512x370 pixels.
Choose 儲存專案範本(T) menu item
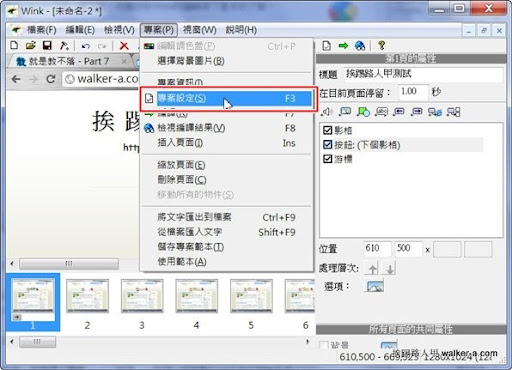[x=227, y=247]
